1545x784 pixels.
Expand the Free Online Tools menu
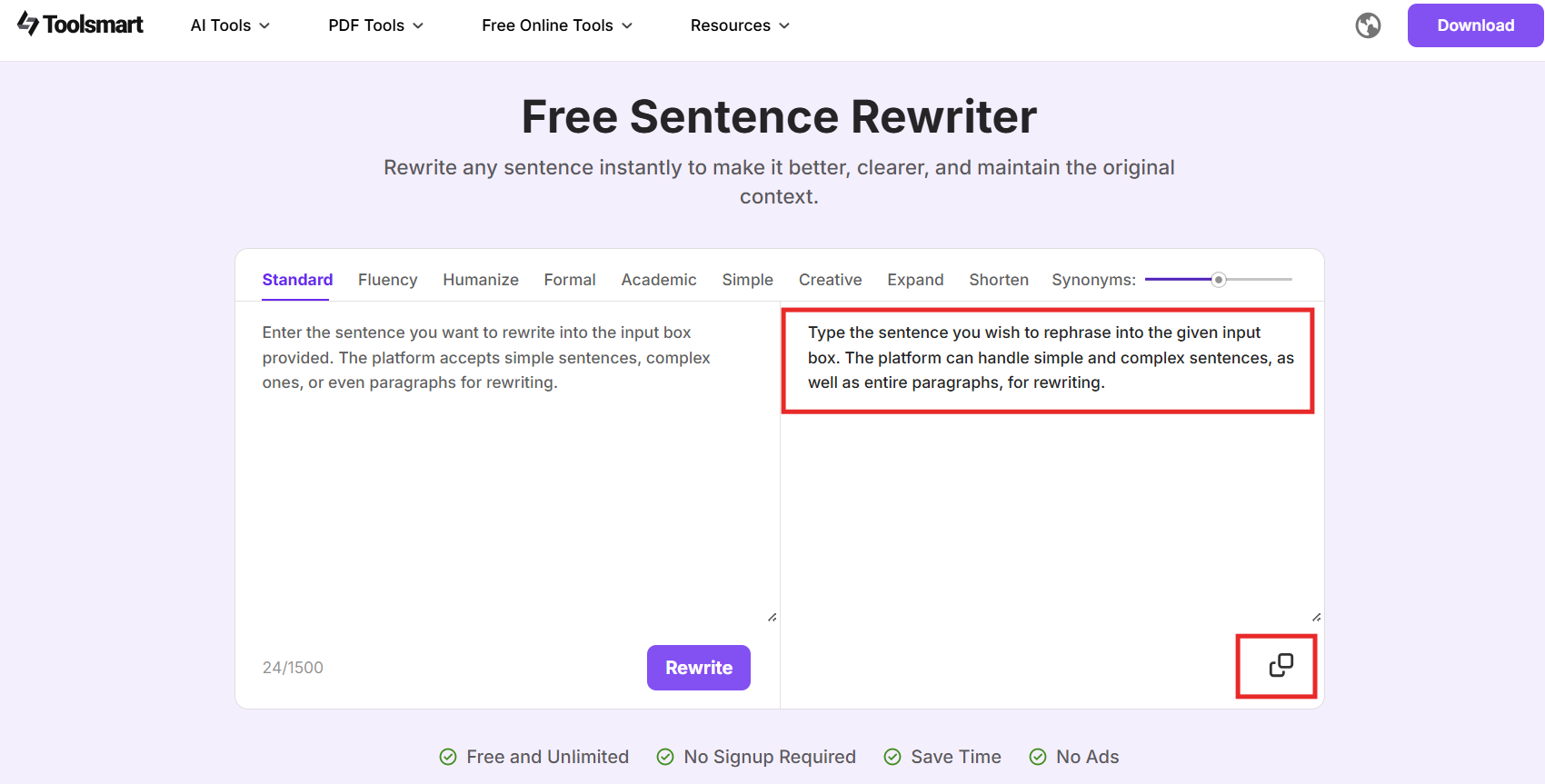[x=557, y=25]
